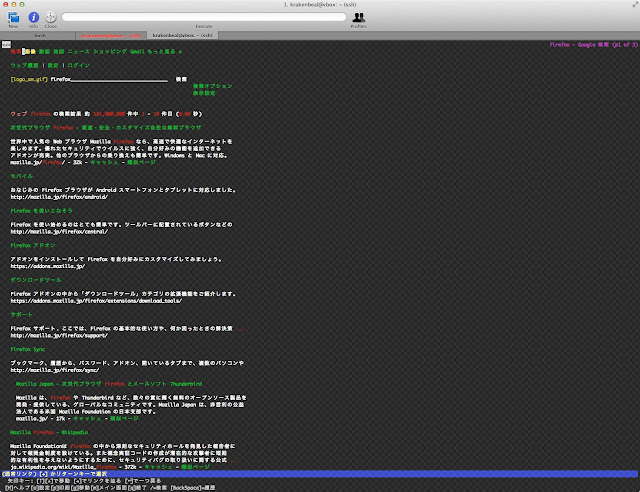Click the もっと見る link
The height and width of the screenshot is (492, 640).
pos(164,51)
